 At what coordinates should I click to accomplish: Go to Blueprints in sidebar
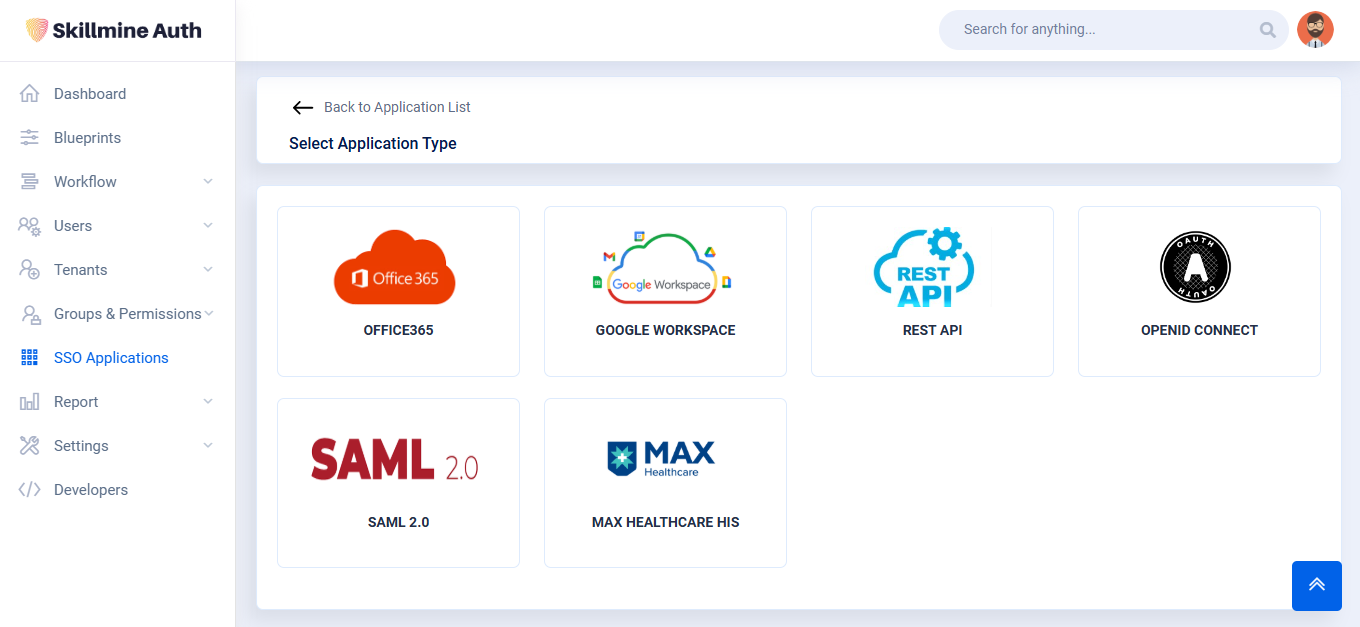tap(87, 138)
